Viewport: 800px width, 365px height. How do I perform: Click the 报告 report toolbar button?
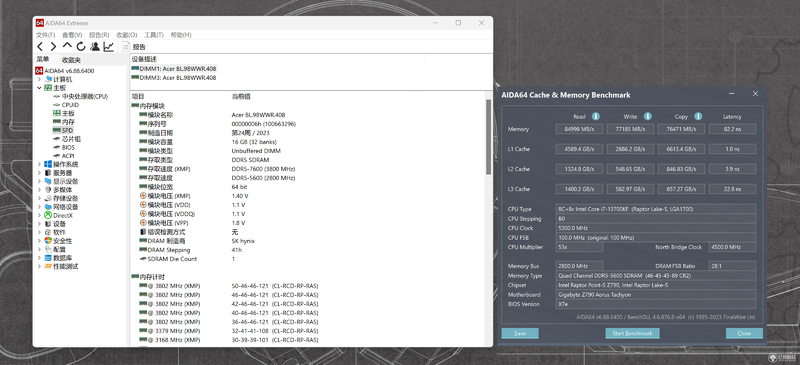[134, 47]
